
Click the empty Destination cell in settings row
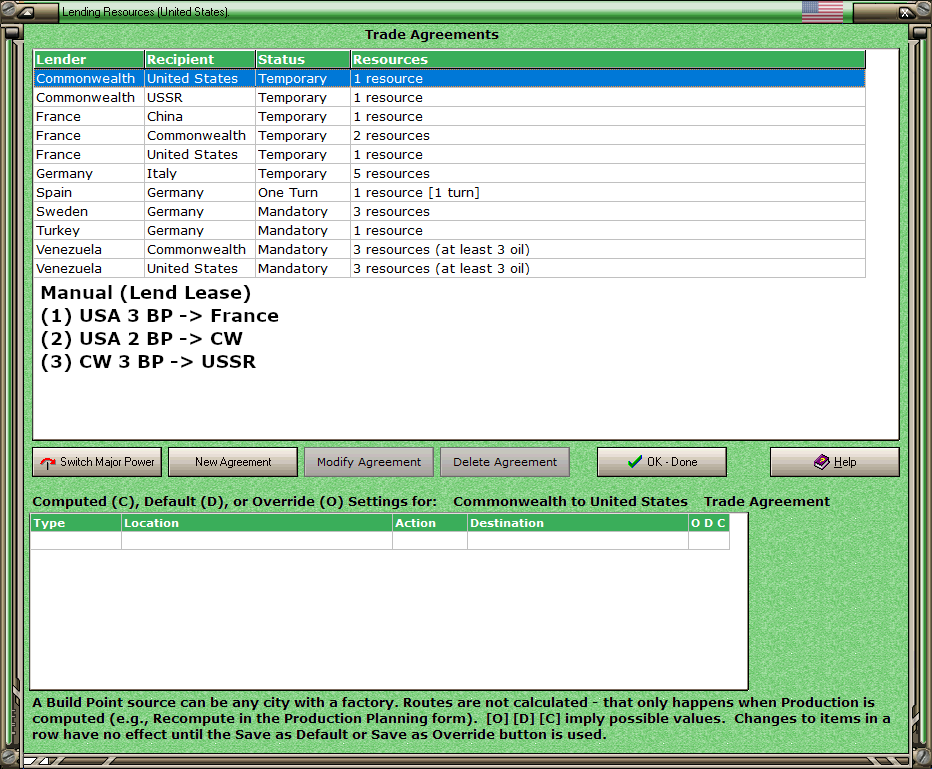pos(578,540)
